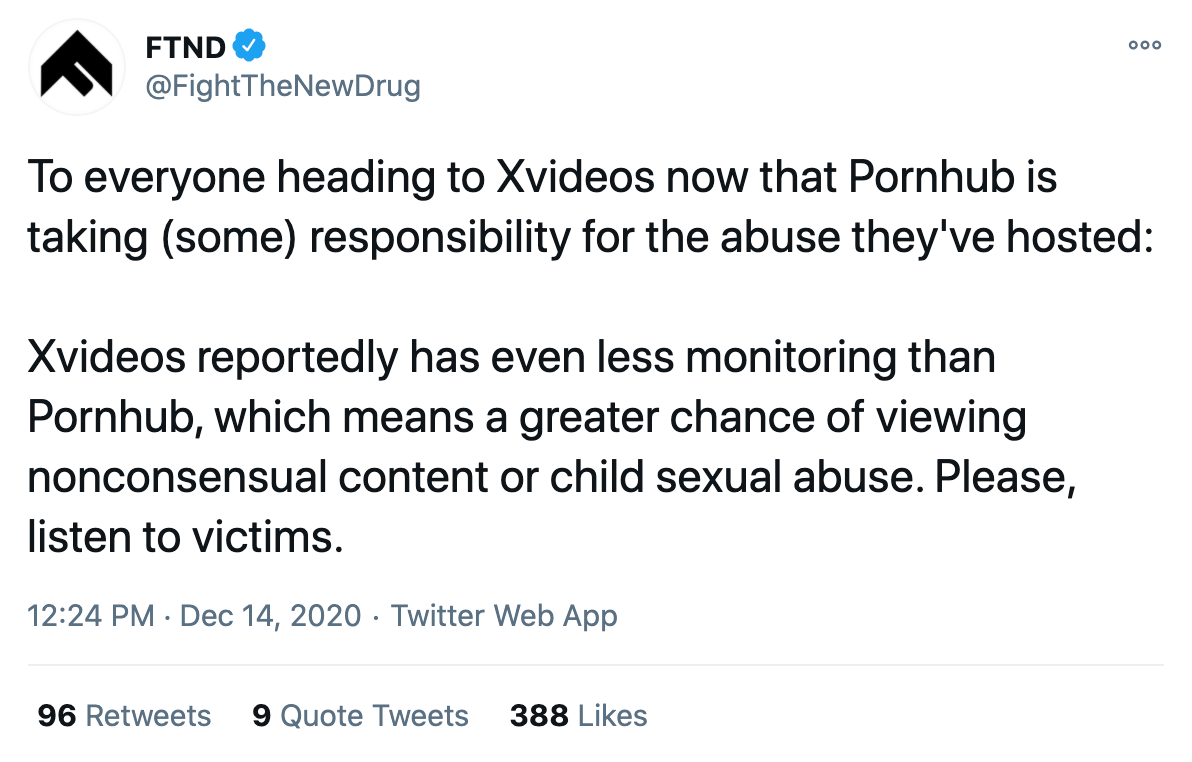Click the tweet's first paragraph text
Image resolution: width=1192 pixels, height=762 pixels.
coord(591,207)
